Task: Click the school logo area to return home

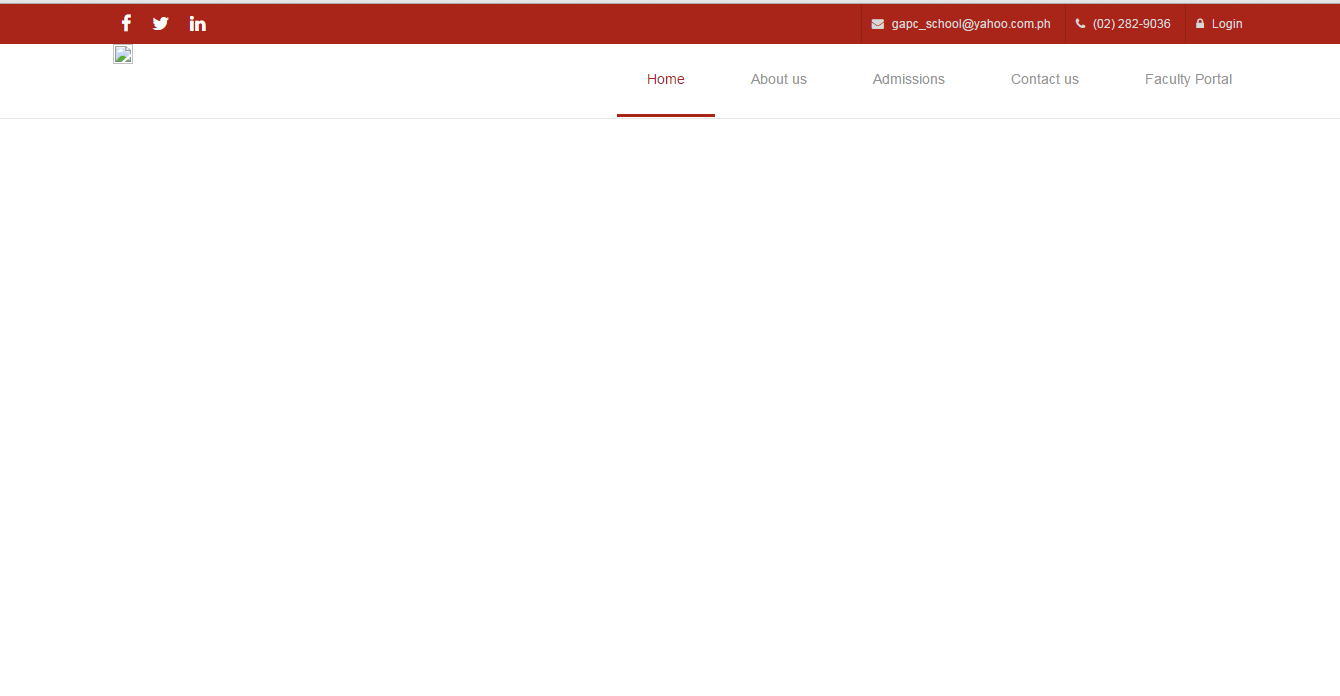Action: click(x=122, y=54)
